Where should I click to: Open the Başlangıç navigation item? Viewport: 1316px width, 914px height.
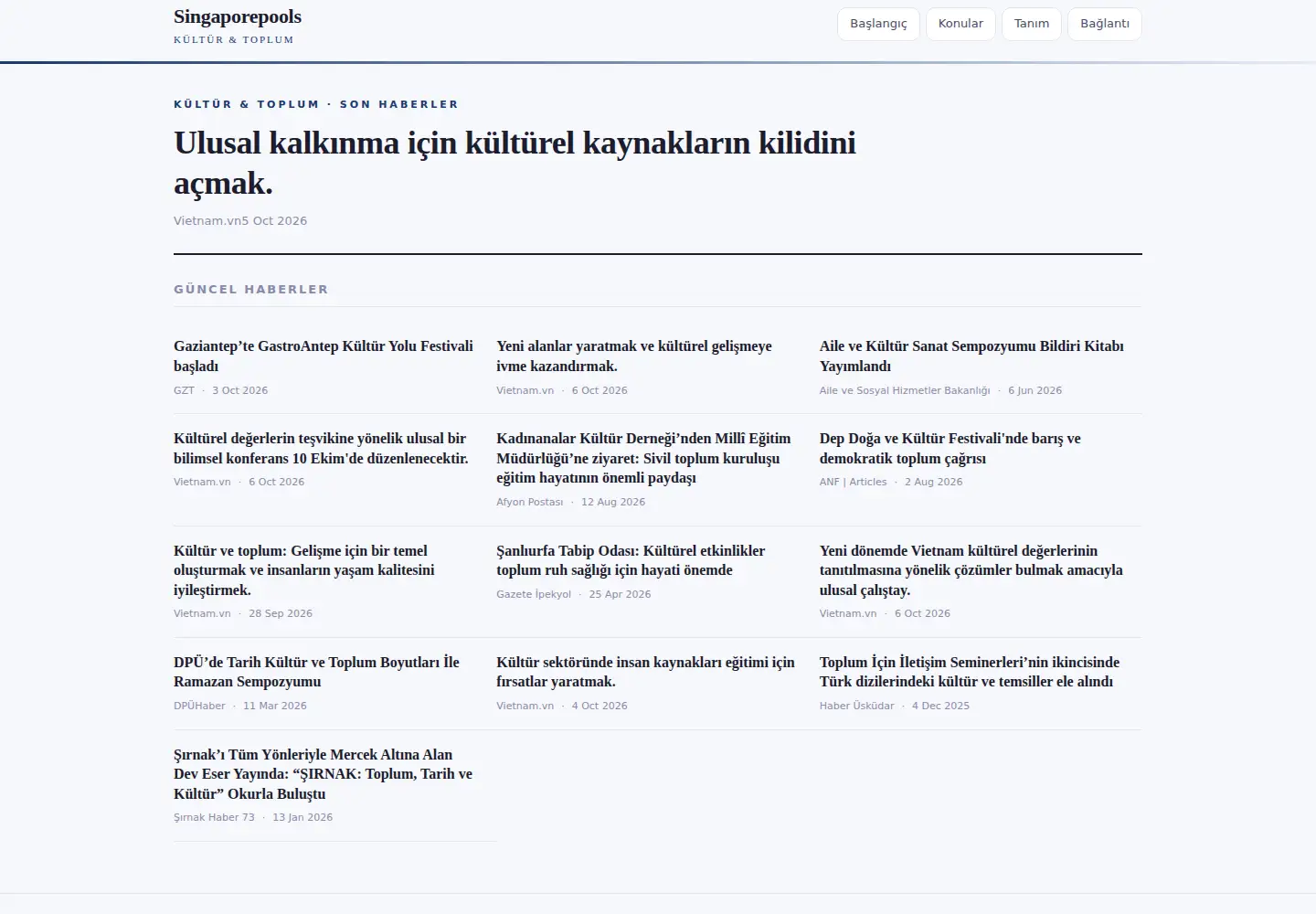click(x=878, y=24)
